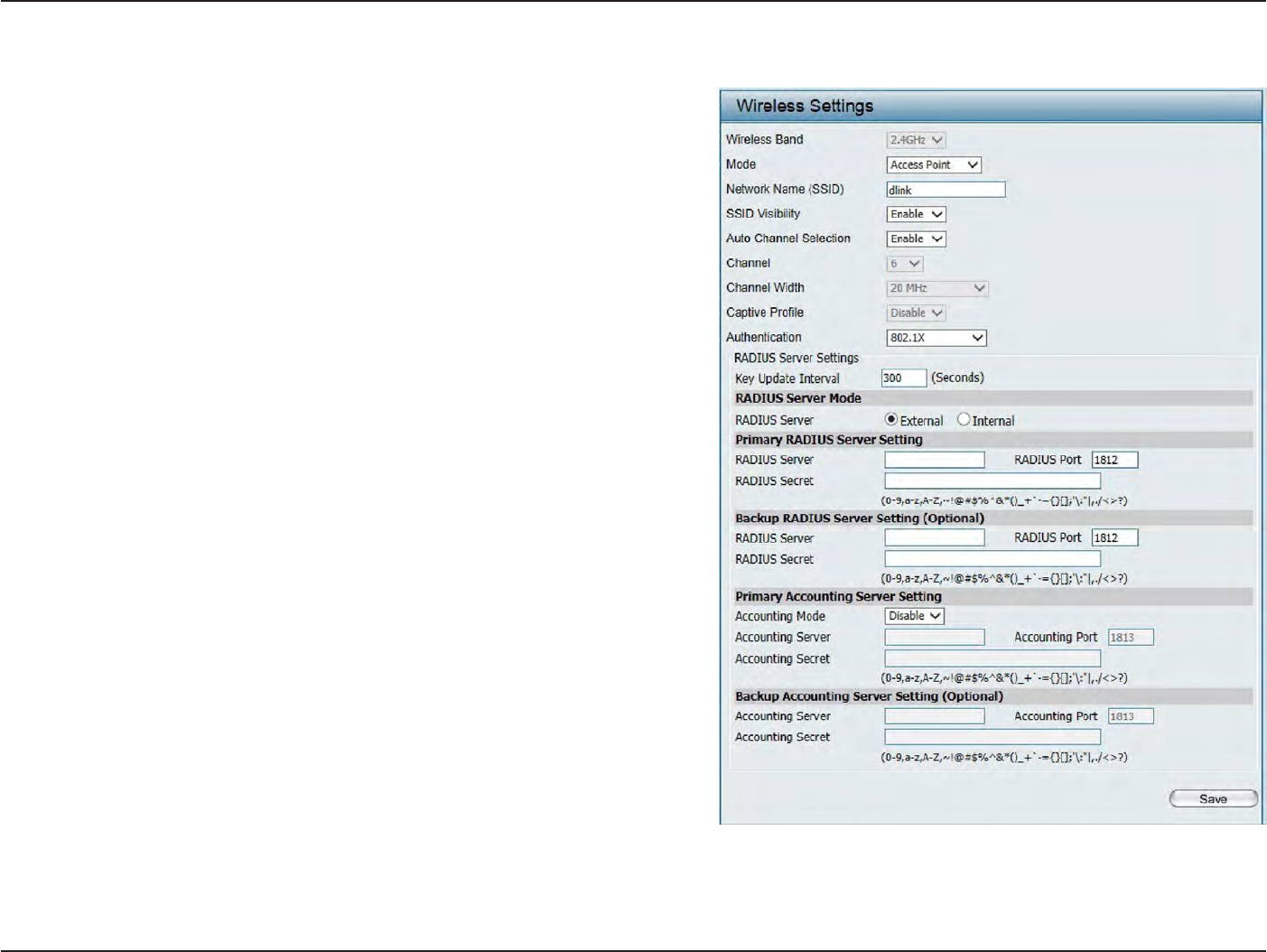This screenshot has height=952, width=1267.
Task: Click the Key Update Interval field
Action: [x=904, y=378]
